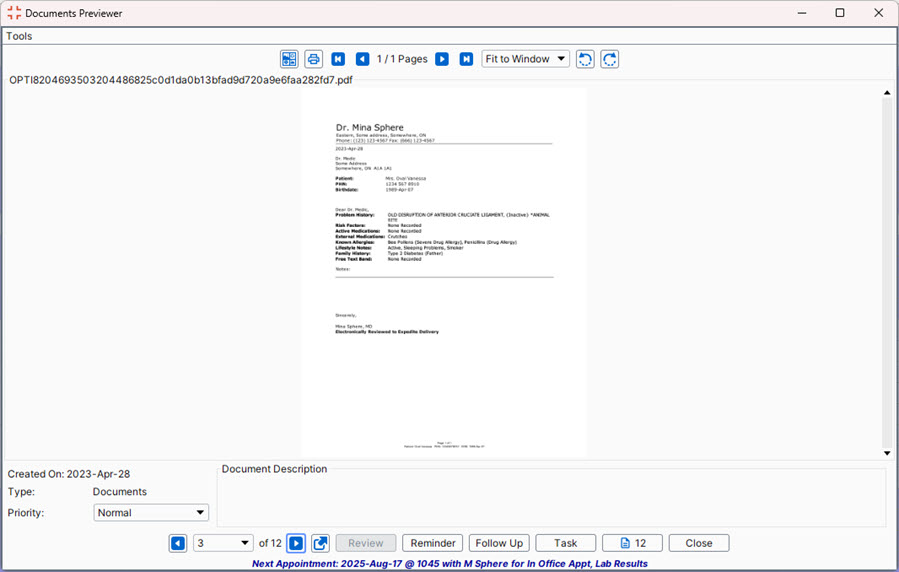Click the thumbnail view icon in toolbar

pyautogui.click(x=289, y=59)
